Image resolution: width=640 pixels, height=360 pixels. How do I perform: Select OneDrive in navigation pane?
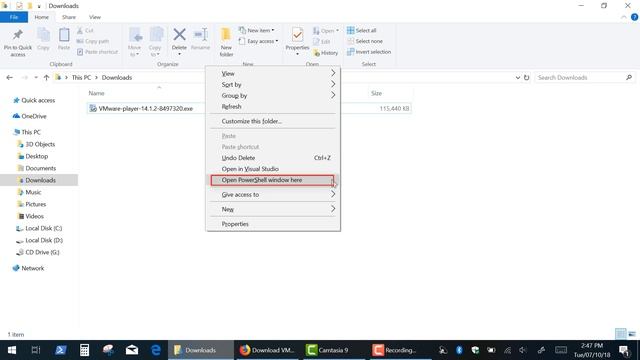click(x=34, y=116)
